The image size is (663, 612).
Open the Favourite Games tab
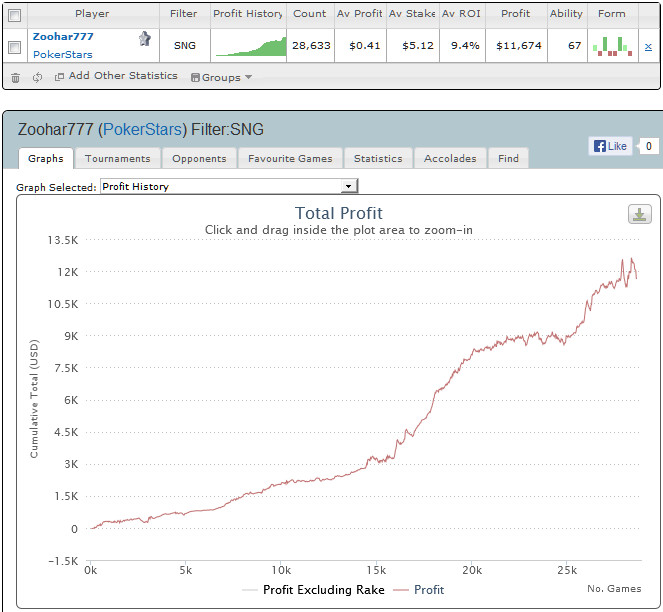click(x=290, y=158)
